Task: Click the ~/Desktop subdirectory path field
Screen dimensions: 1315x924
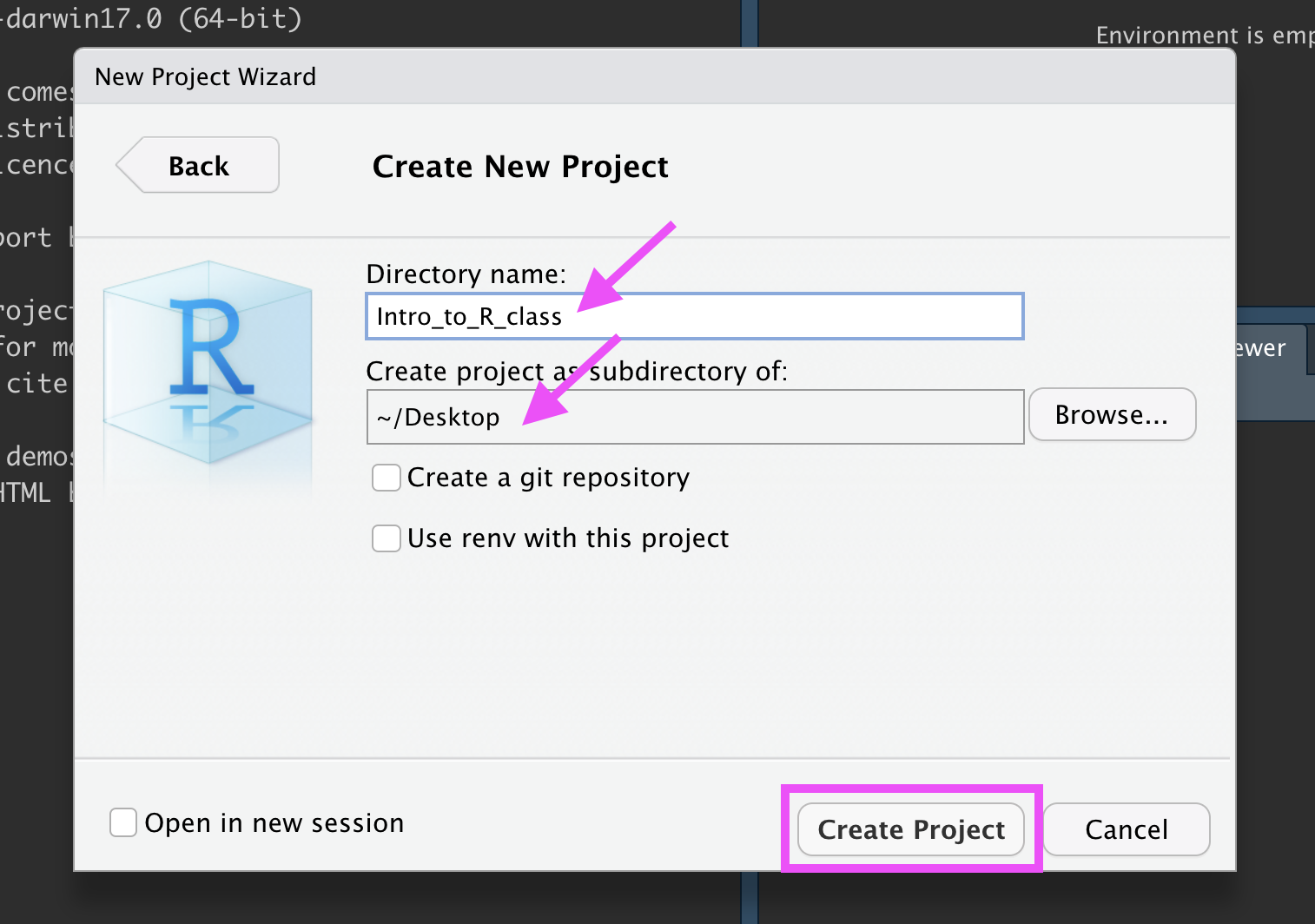Action: (x=695, y=417)
